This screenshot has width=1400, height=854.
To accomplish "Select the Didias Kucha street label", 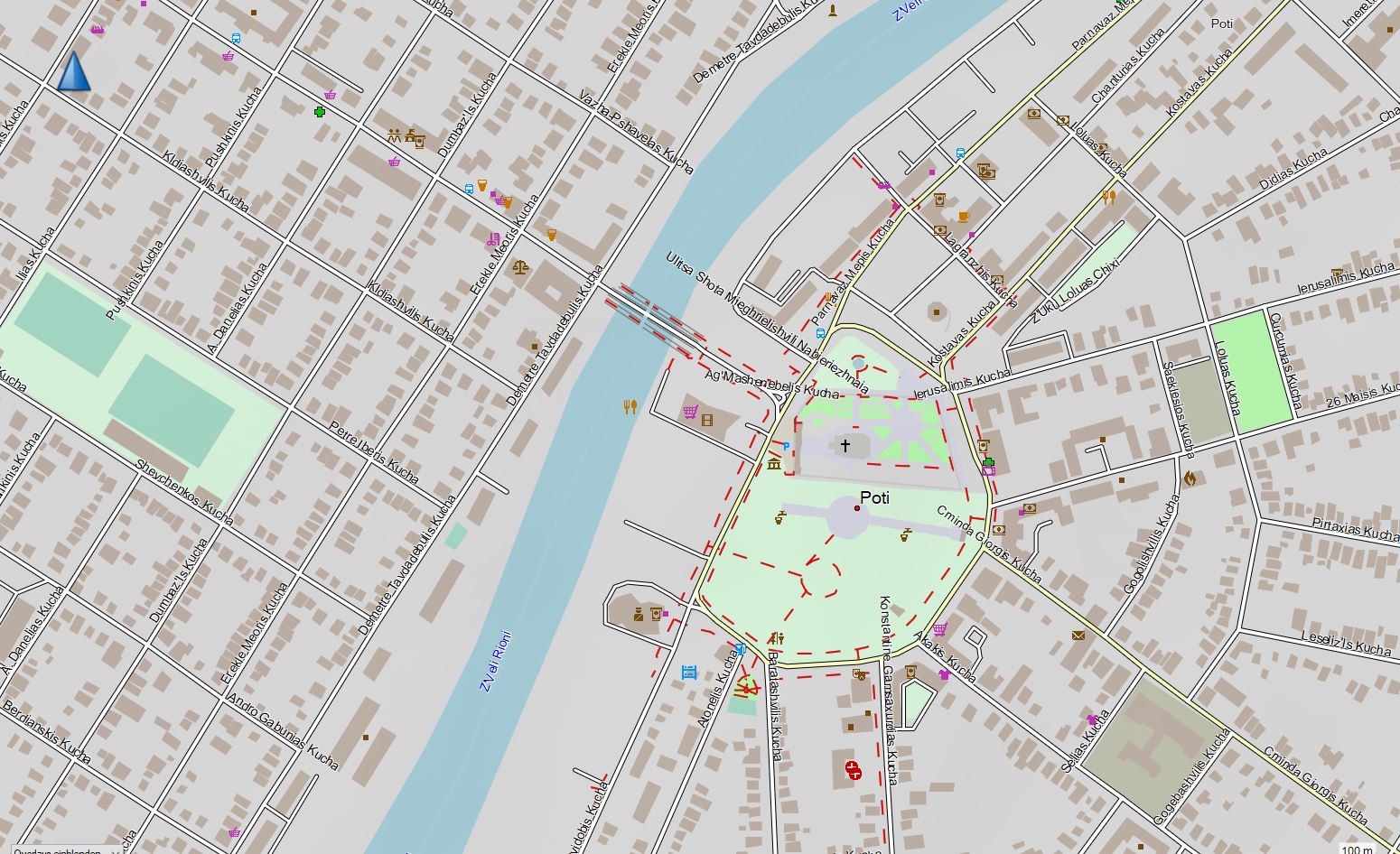I will click(x=1293, y=169).
